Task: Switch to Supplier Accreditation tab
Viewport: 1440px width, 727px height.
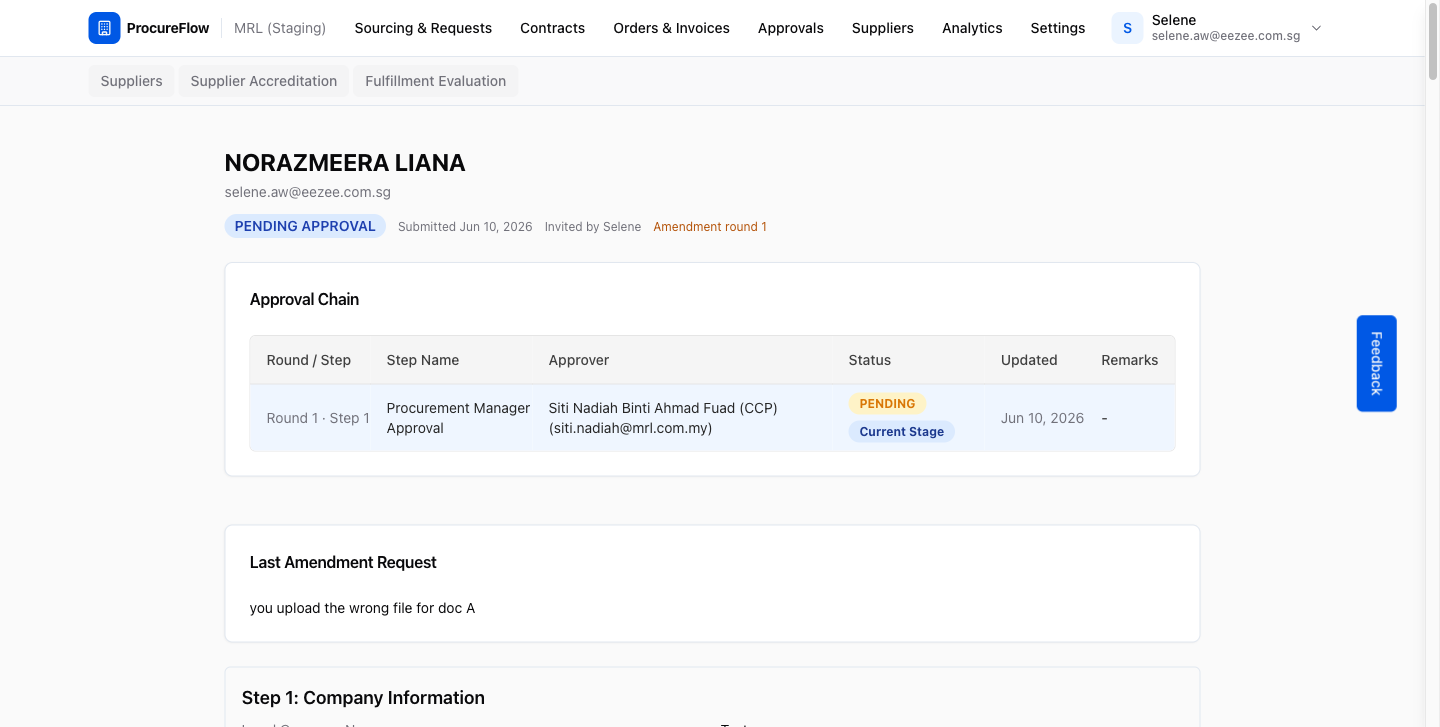Action: coord(264,81)
